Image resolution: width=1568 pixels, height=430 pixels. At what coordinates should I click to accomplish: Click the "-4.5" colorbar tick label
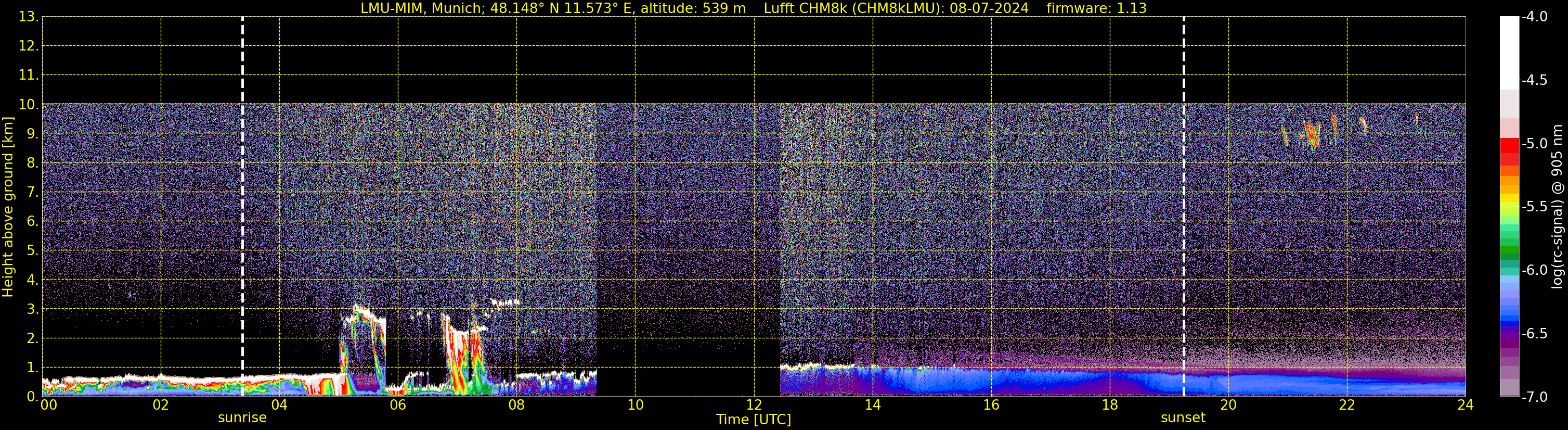click(x=1535, y=80)
